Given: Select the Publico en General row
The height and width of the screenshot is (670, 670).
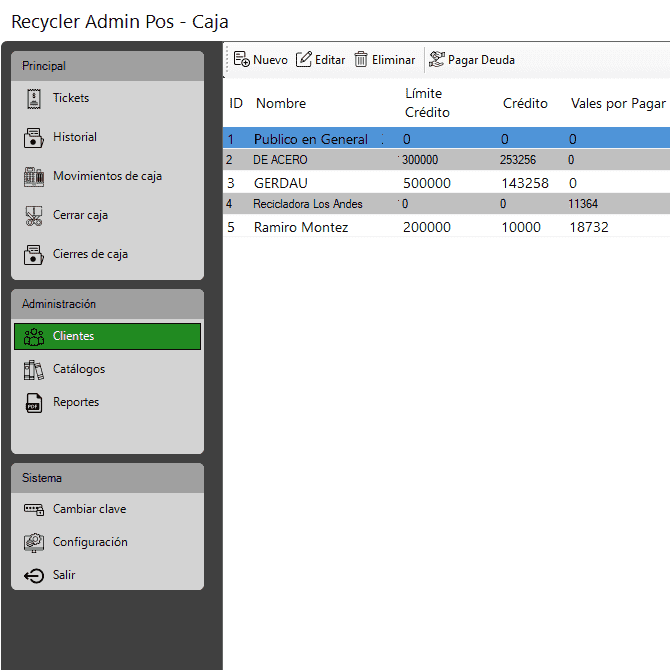Looking at the screenshot, I should pos(447,138).
